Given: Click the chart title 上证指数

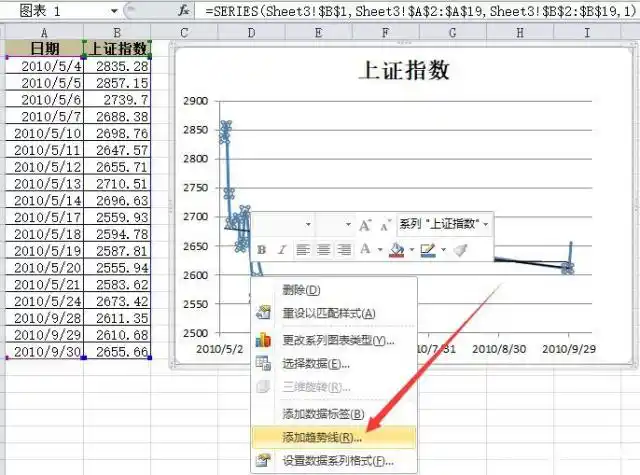Looking at the screenshot, I should coord(404,70).
